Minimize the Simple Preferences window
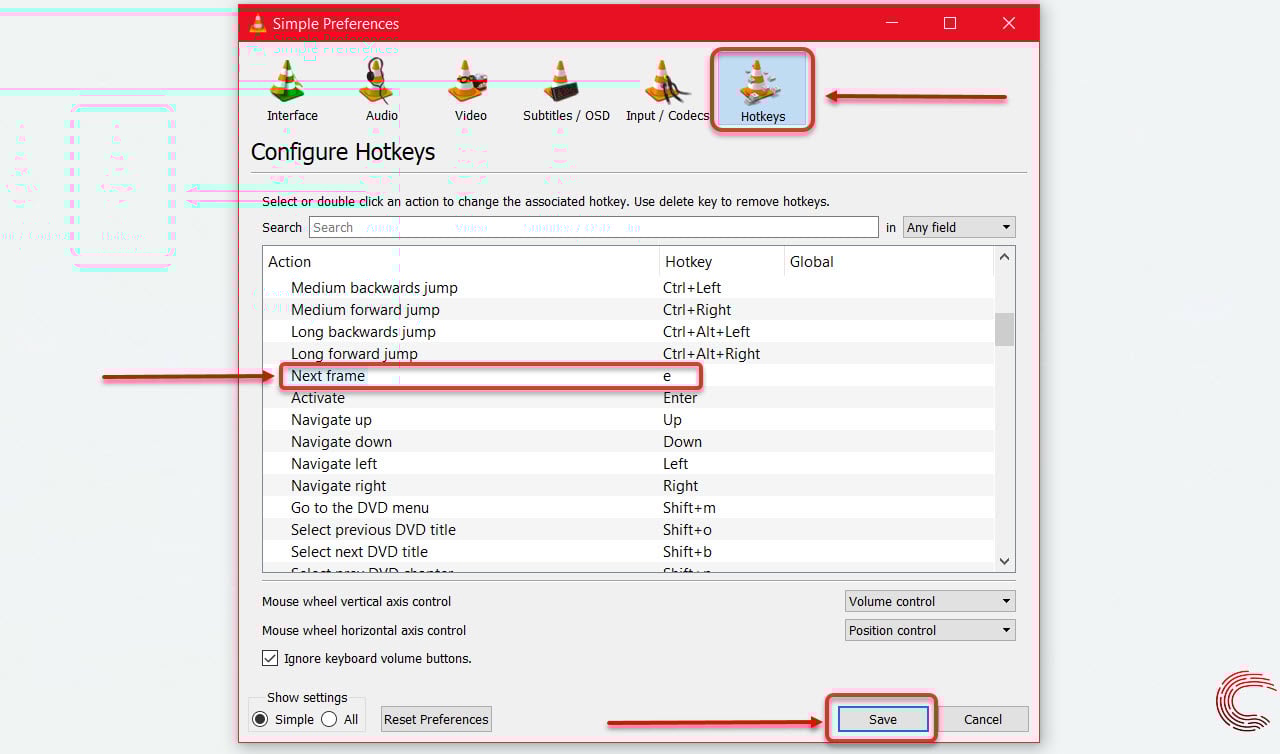 (x=891, y=23)
